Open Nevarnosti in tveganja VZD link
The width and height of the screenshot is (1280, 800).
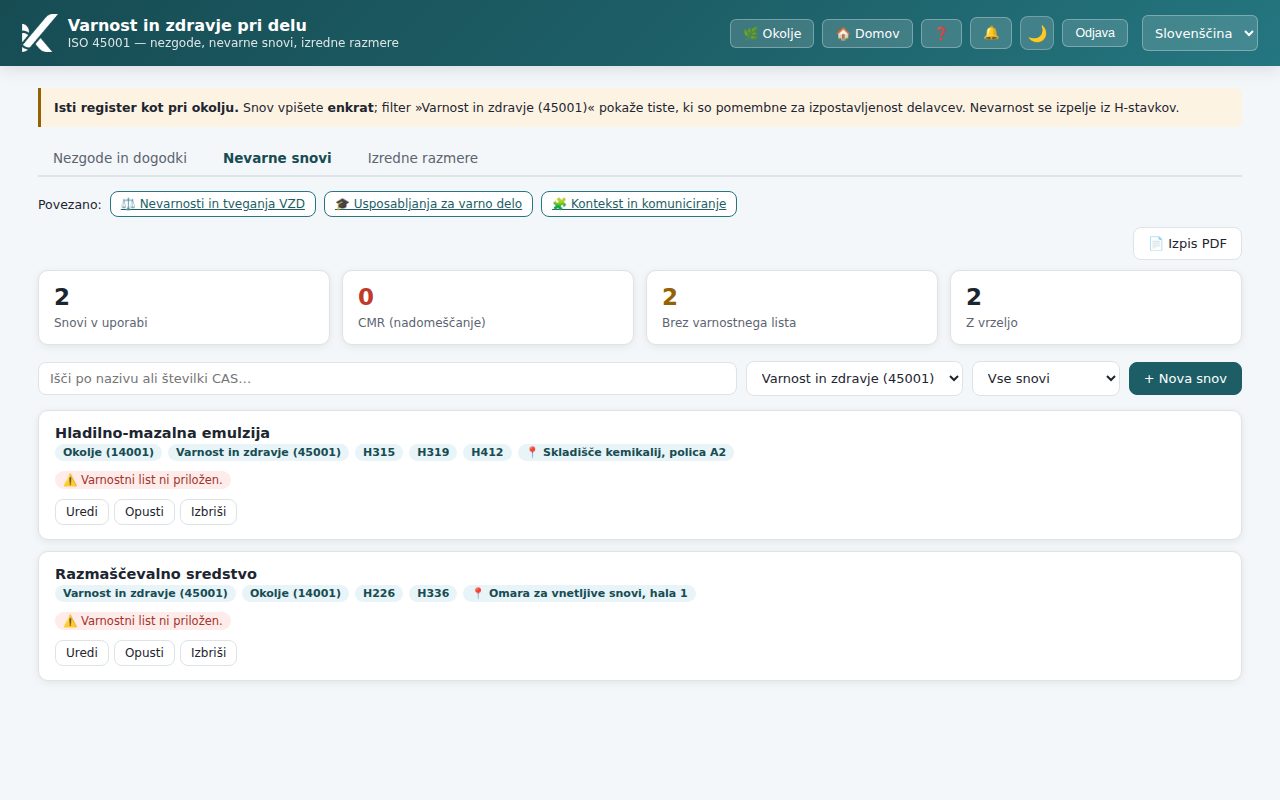(x=213, y=204)
